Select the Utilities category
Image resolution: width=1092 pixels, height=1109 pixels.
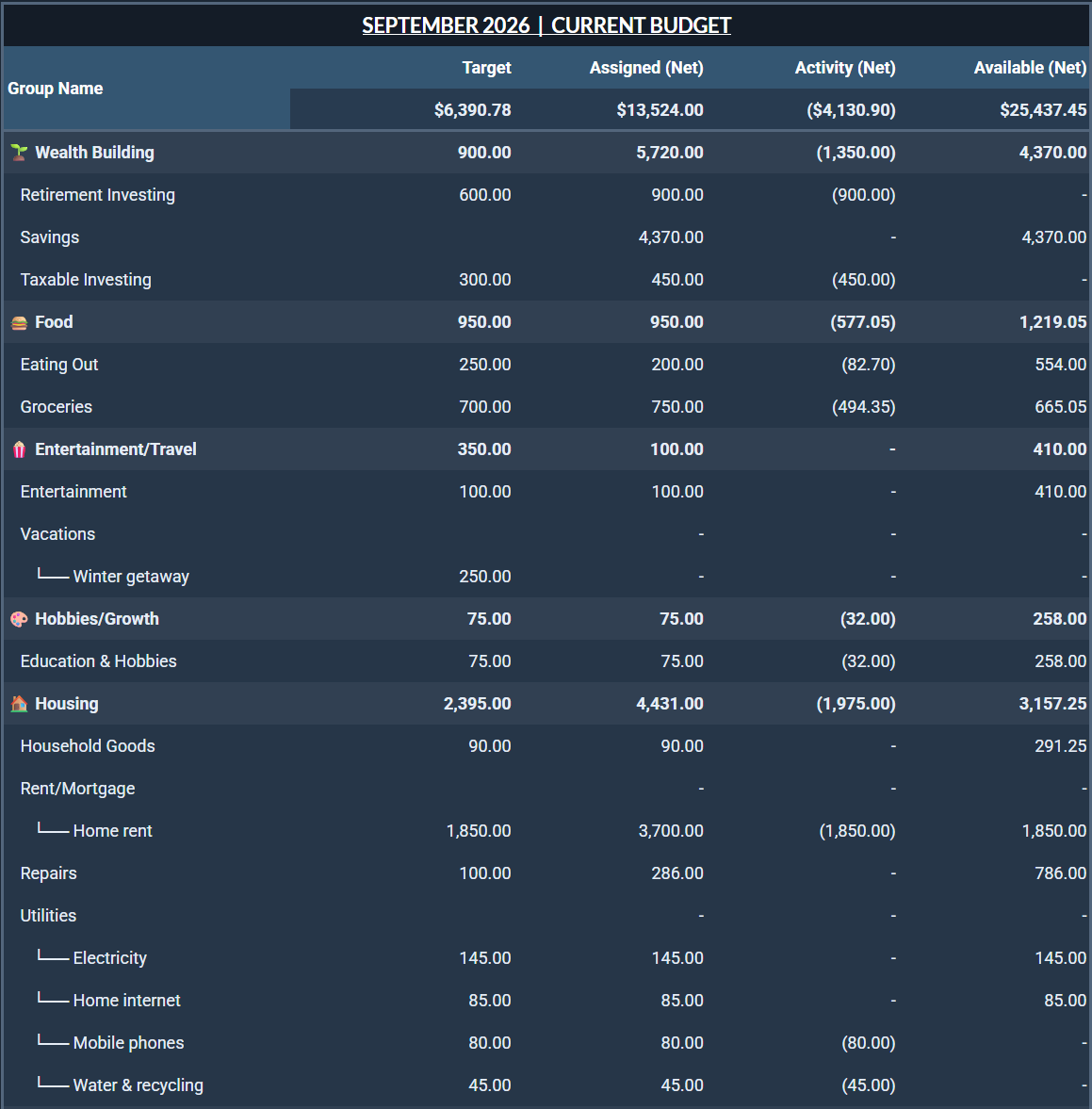coord(48,916)
